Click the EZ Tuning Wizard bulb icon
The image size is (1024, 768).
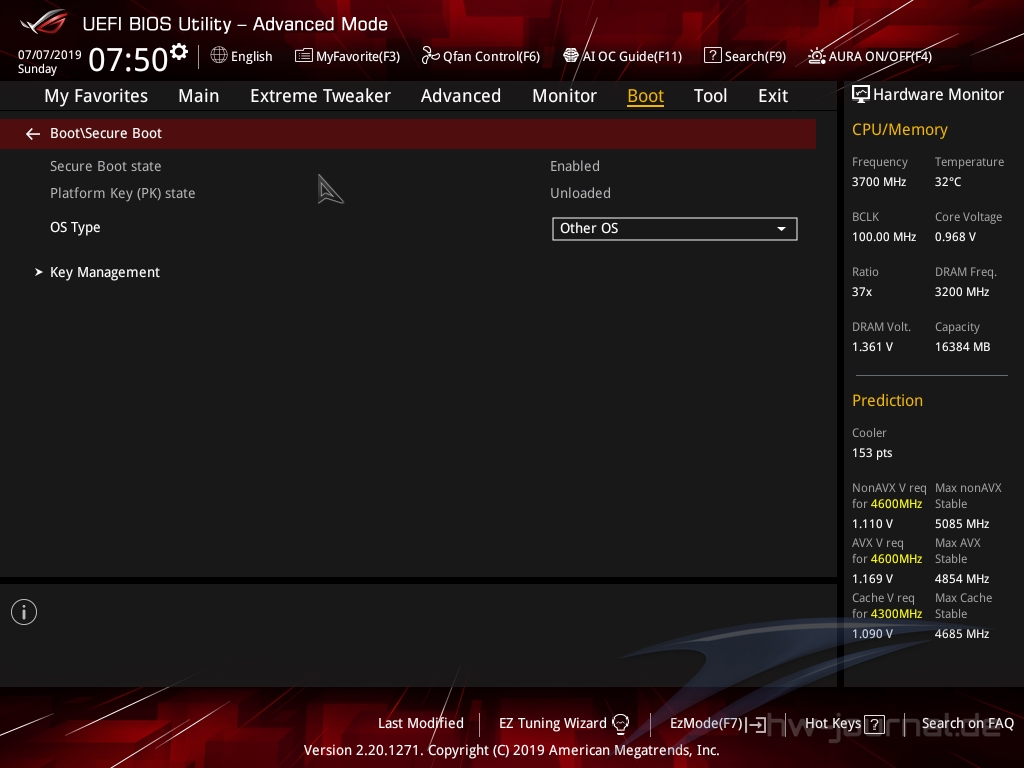tap(620, 724)
